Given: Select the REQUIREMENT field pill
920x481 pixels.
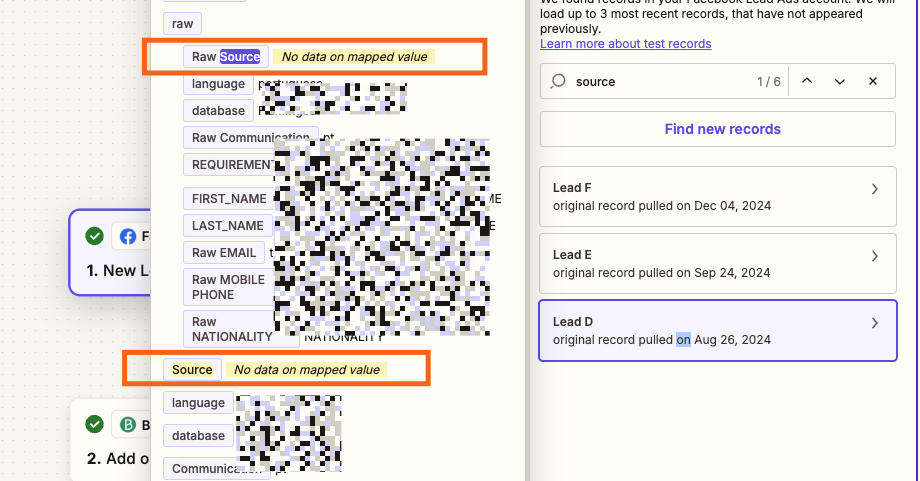Looking at the screenshot, I should [x=230, y=165].
